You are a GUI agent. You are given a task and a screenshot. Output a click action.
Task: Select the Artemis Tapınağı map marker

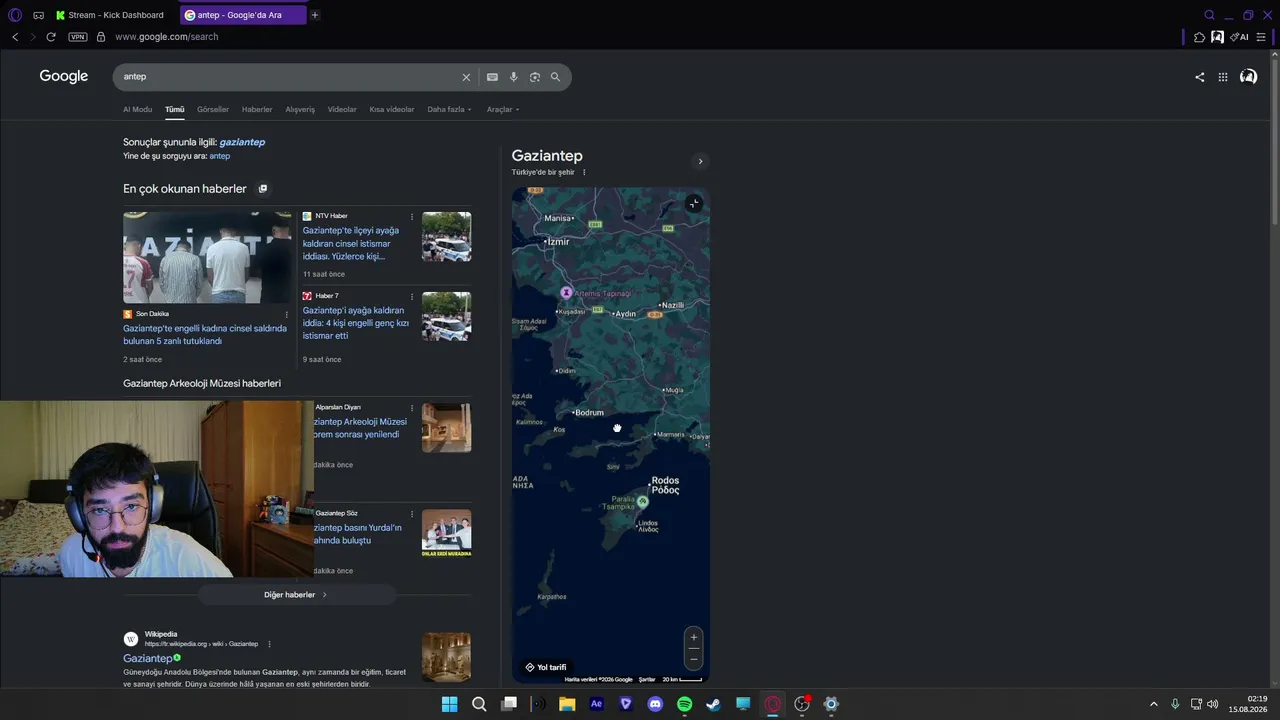(566, 292)
